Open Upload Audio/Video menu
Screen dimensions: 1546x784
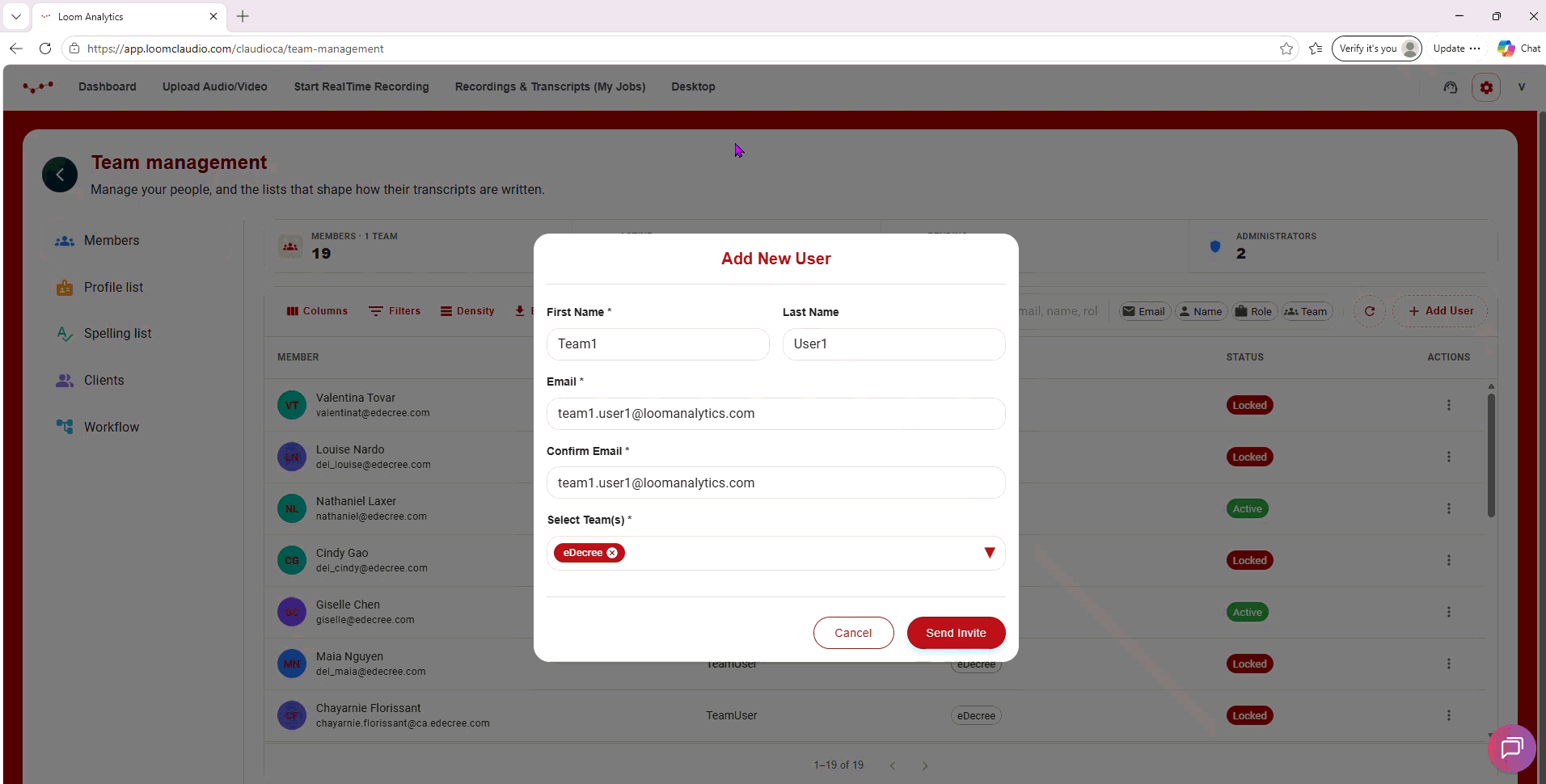[x=214, y=86]
